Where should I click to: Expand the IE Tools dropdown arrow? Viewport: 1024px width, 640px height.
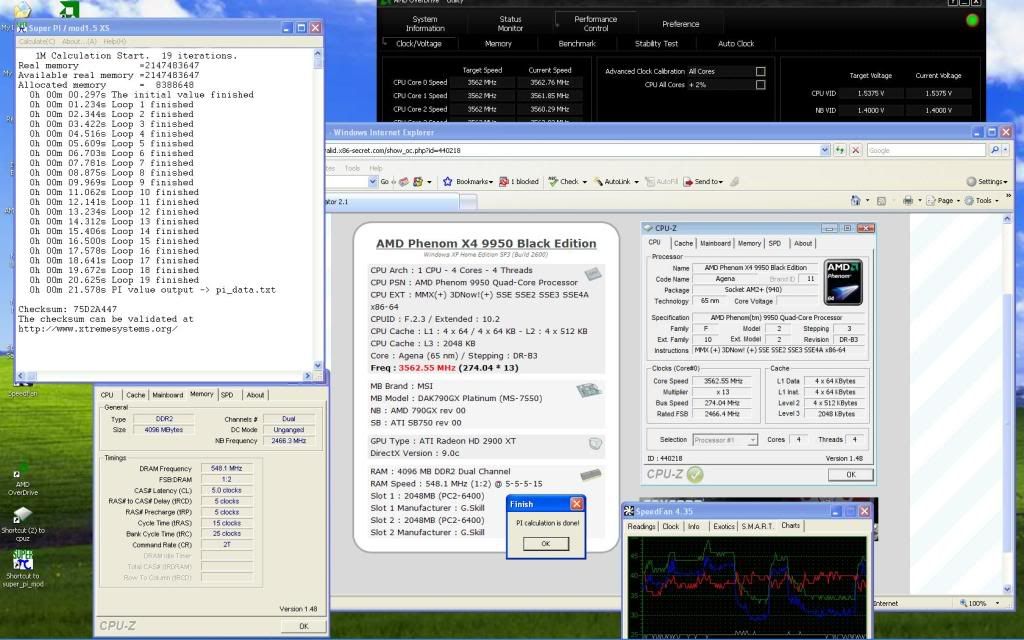click(997, 201)
